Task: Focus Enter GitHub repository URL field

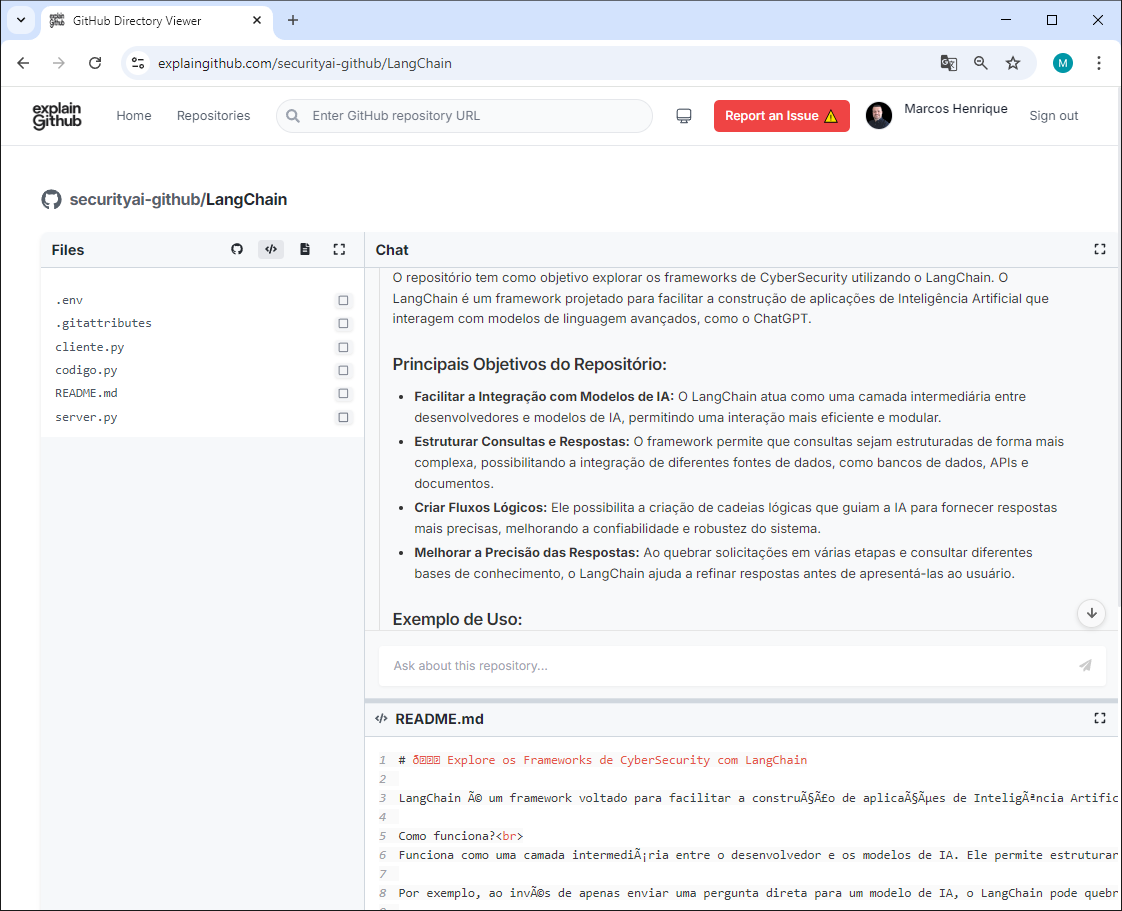Action: click(x=464, y=116)
